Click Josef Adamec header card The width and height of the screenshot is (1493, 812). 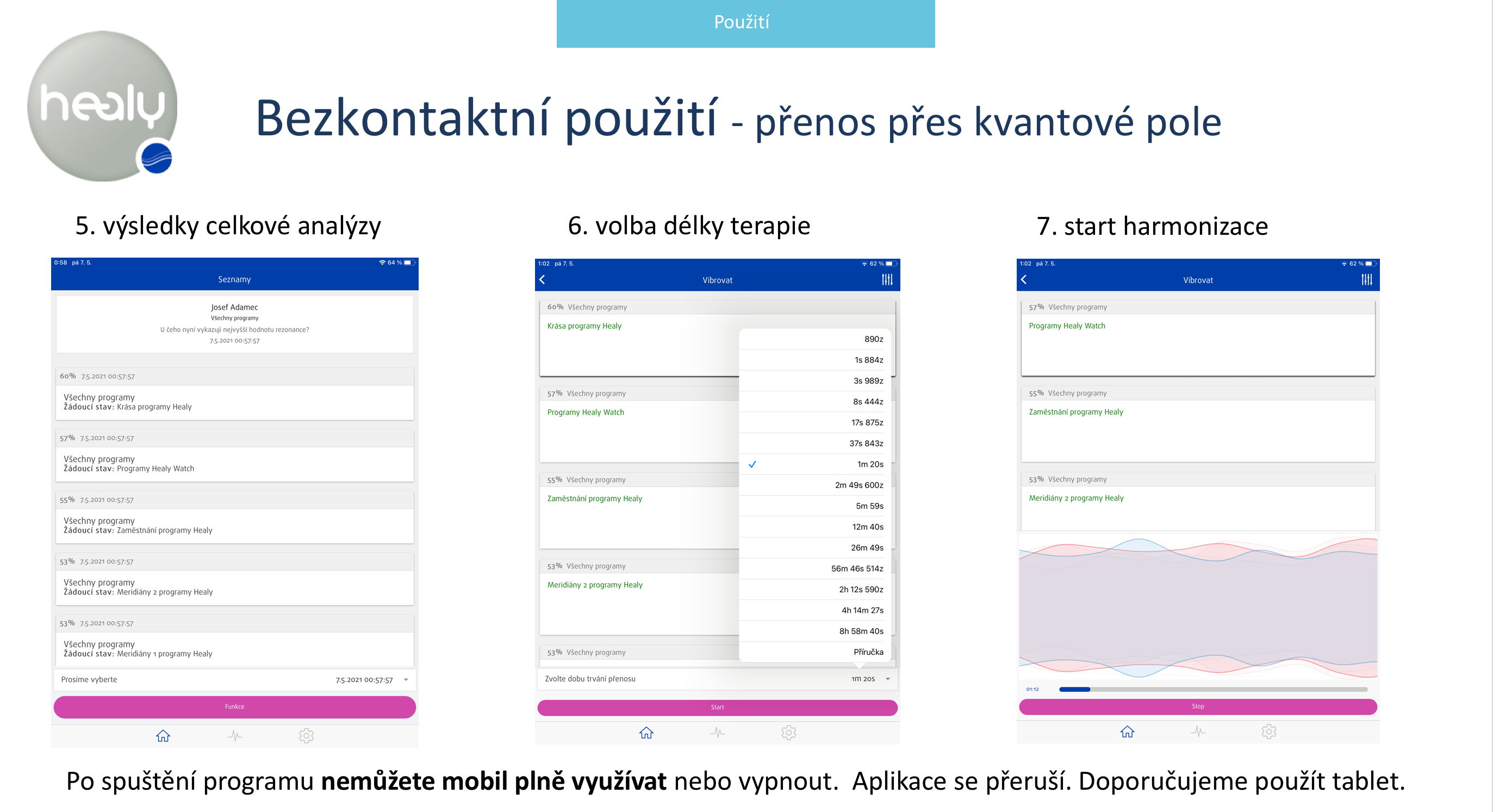(234, 324)
